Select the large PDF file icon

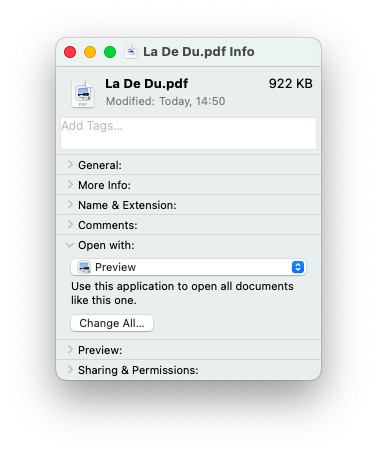click(83, 94)
